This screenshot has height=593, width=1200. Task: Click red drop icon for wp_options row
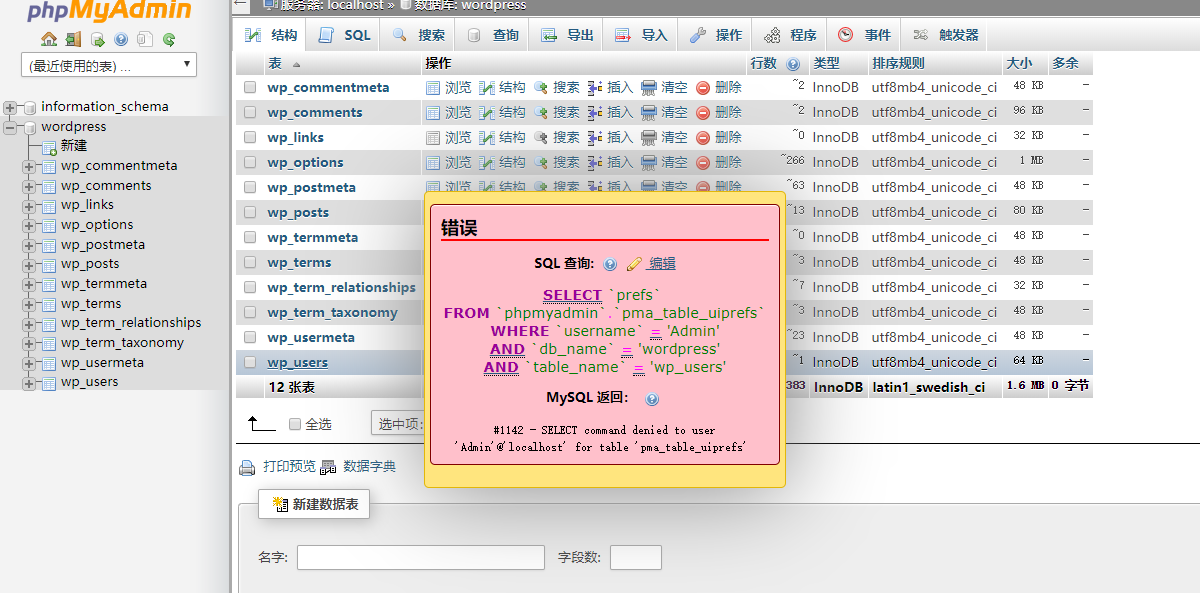point(703,163)
